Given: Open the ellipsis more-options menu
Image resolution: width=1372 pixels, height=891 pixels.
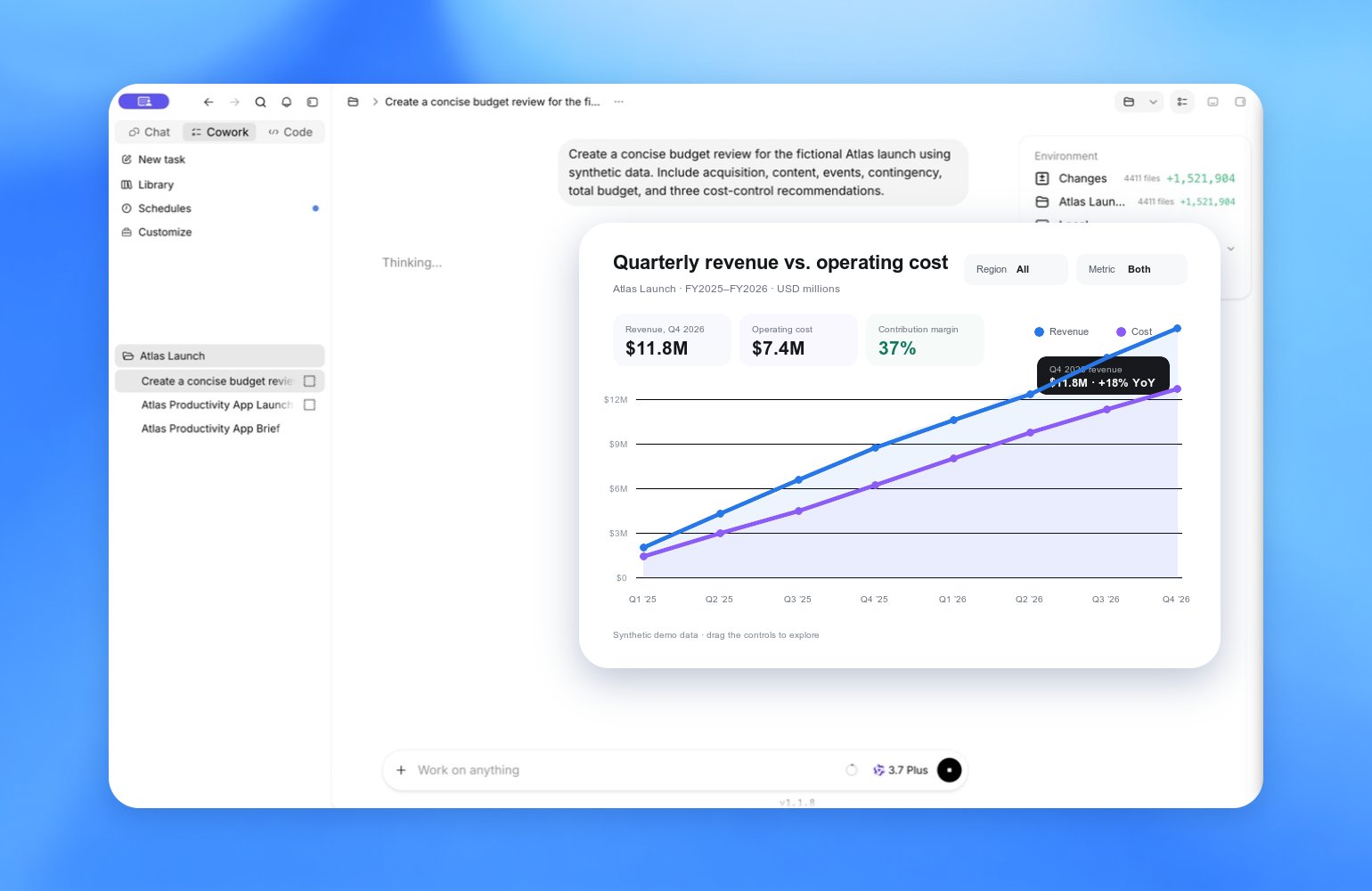Looking at the screenshot, I should click(618, 102).
